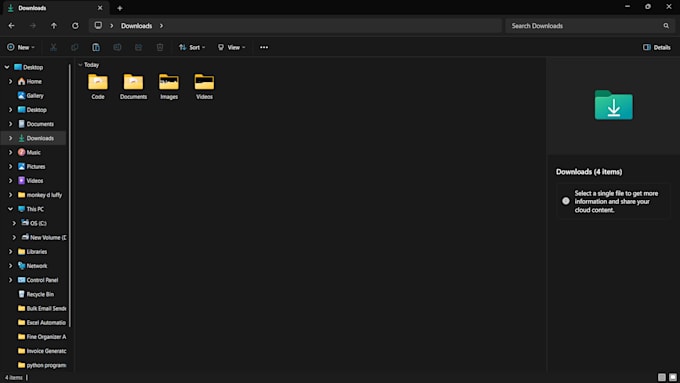
Task: Click the Share icon in toolbar
Action: coord(138,47)
